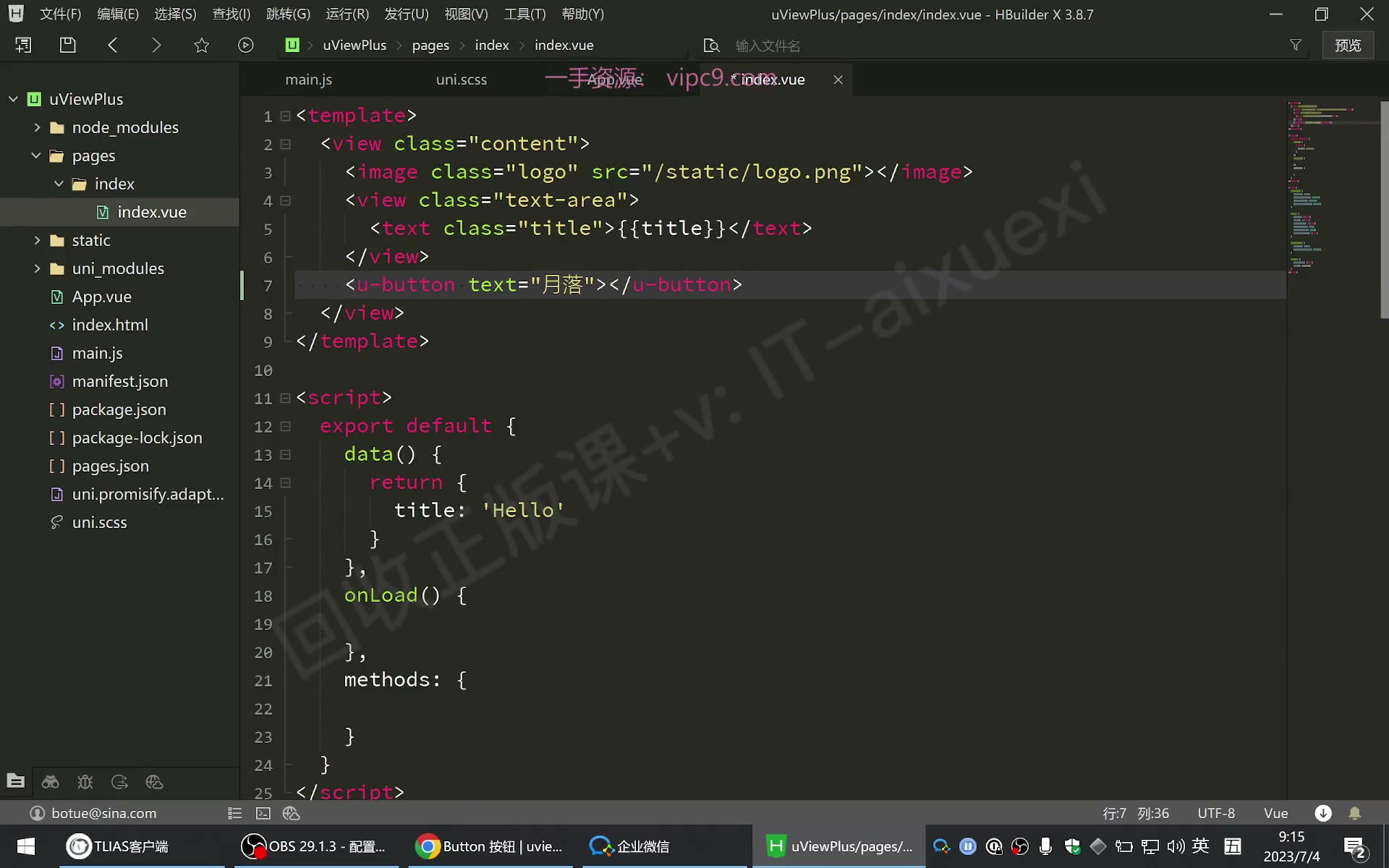This screenshot has width=1389, height=868.
Task: Collapse the pages folder
Action: [x=36, y=156]
